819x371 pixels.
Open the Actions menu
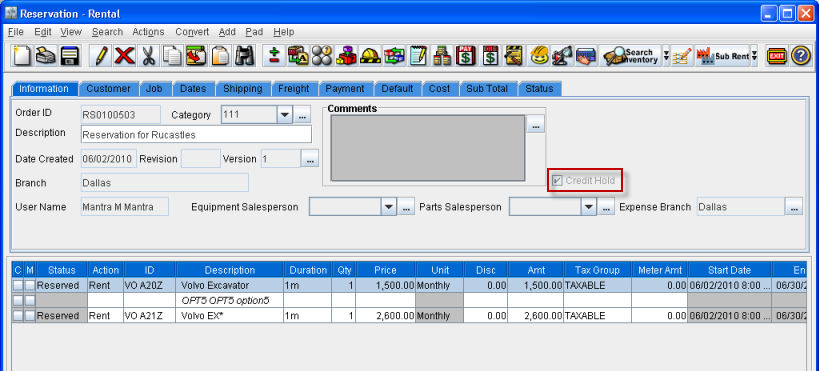click(x=148, y=32)
